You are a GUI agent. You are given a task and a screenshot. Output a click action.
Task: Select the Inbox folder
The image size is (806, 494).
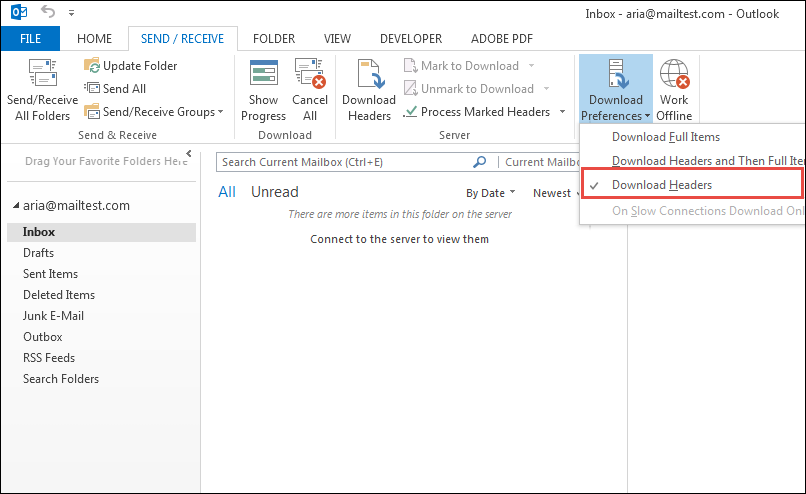[x=101, y=232]
